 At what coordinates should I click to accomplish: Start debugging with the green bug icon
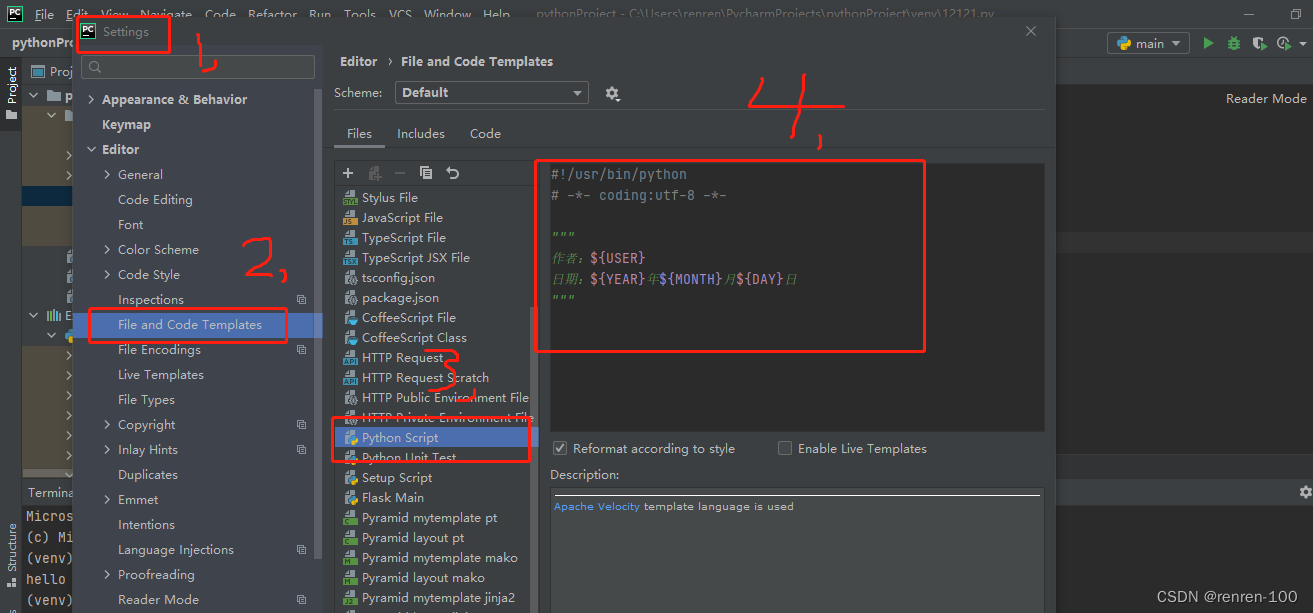pos(1235,43)
